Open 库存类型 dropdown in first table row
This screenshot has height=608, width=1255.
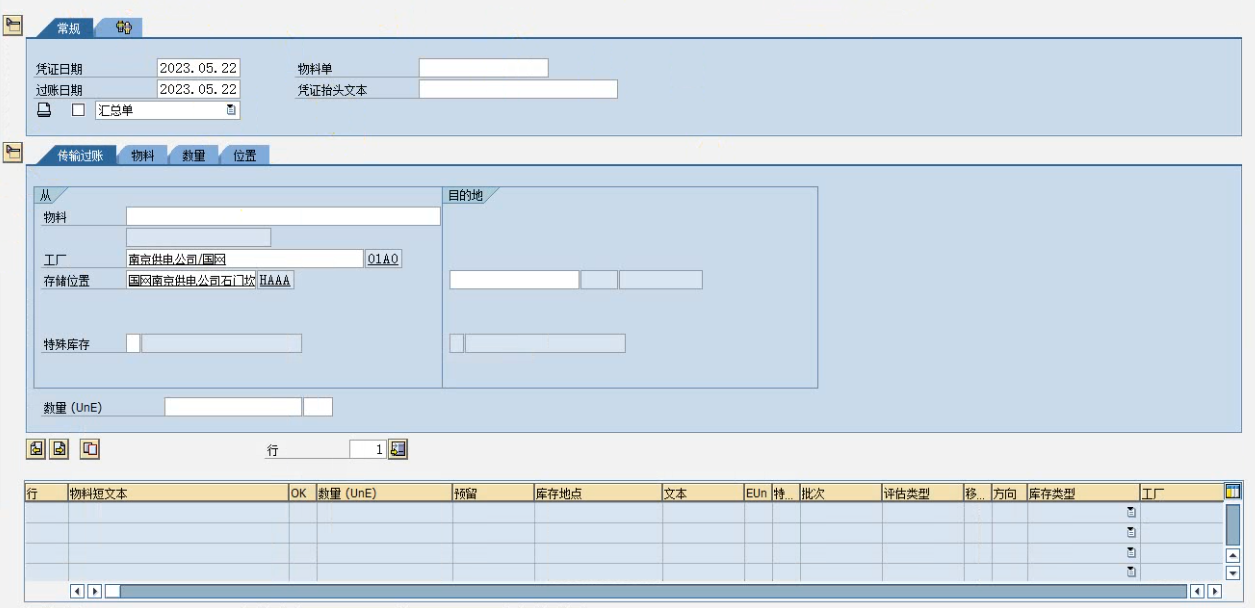1131,512
